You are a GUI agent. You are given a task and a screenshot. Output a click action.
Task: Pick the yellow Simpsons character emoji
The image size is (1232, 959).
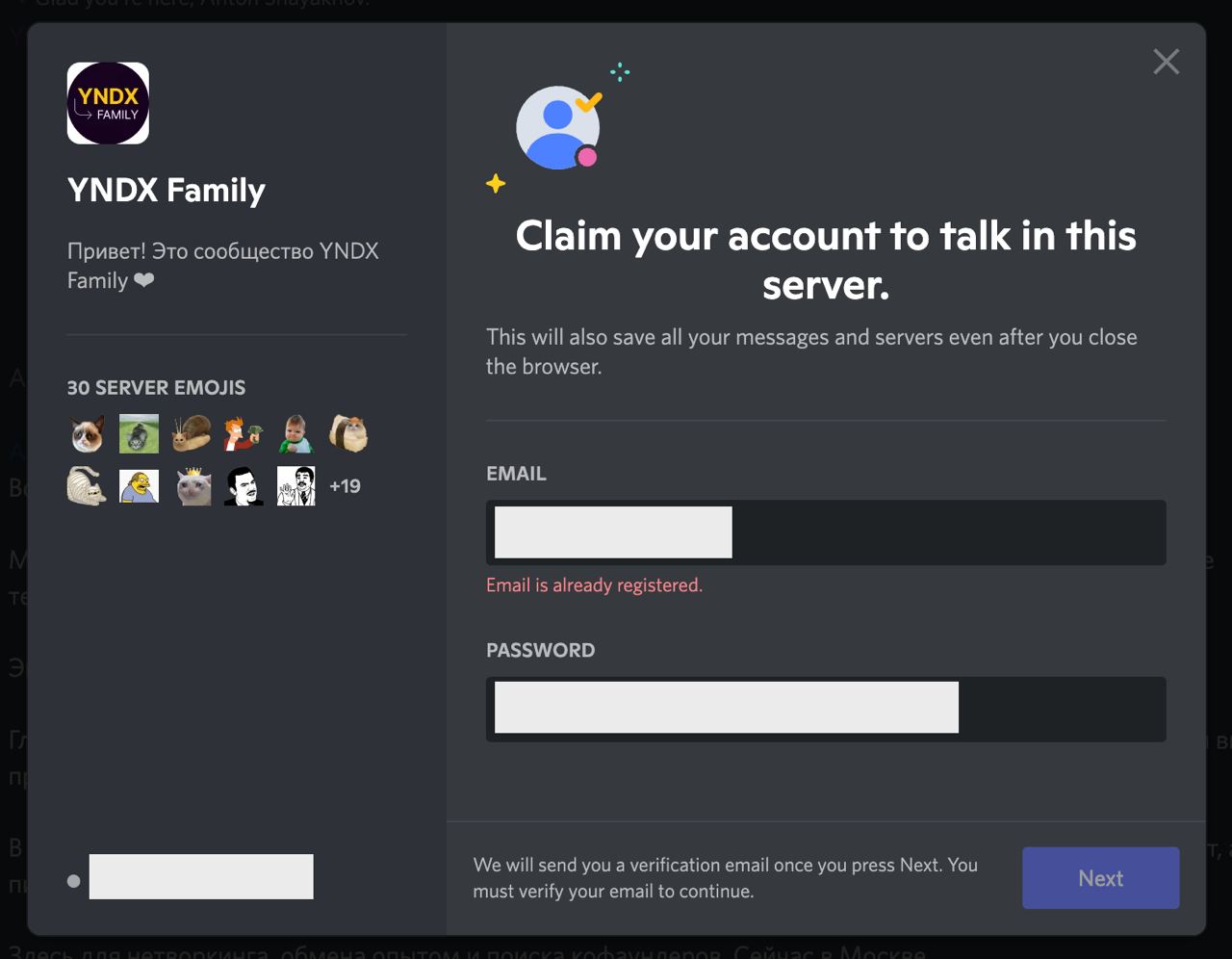(x=139, y=486)
